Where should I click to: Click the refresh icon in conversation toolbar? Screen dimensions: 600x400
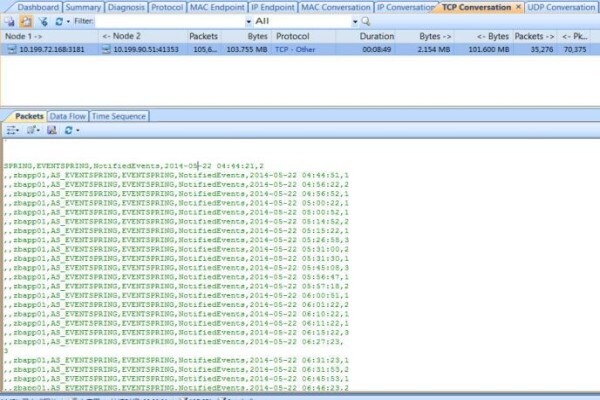[x=59, y=21]
